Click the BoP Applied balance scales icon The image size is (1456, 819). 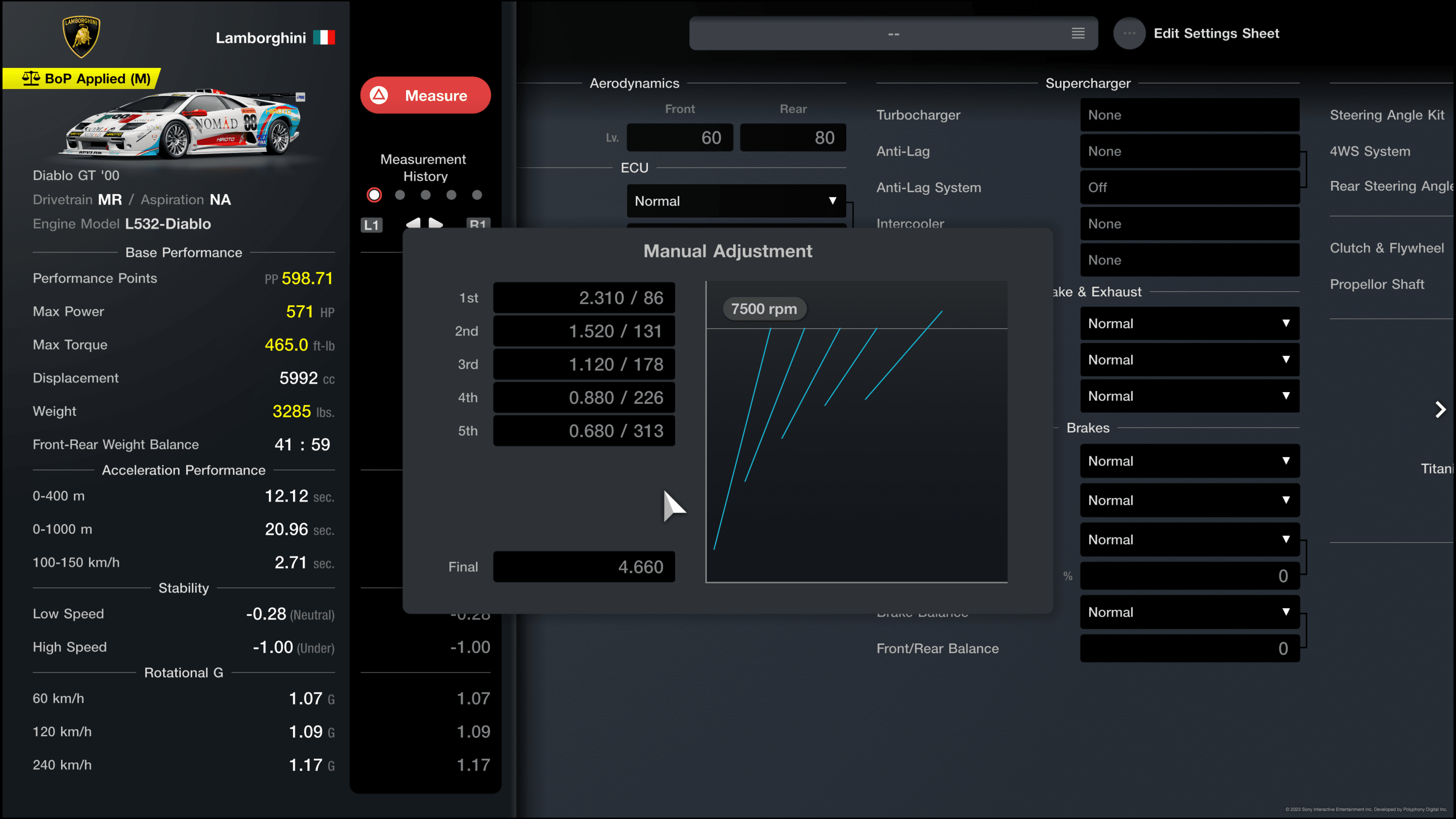tap(31, 78)
